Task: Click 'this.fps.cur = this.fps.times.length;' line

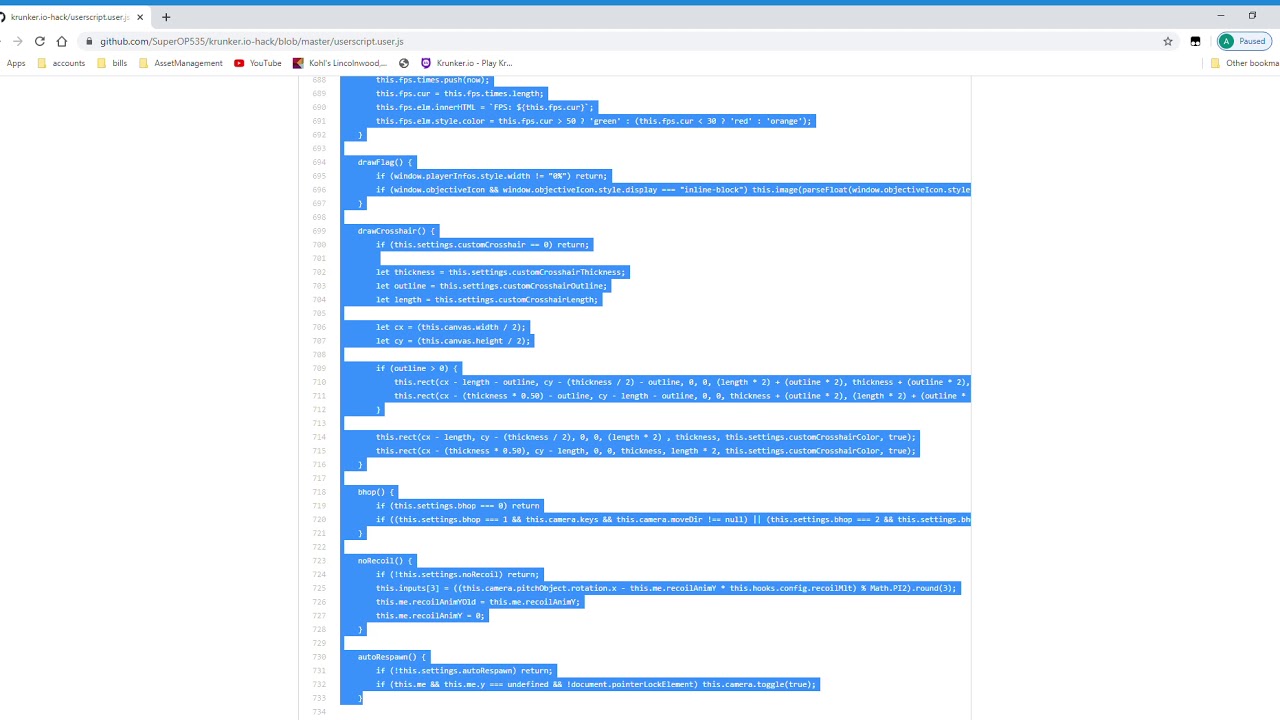Action: [460, 94]
